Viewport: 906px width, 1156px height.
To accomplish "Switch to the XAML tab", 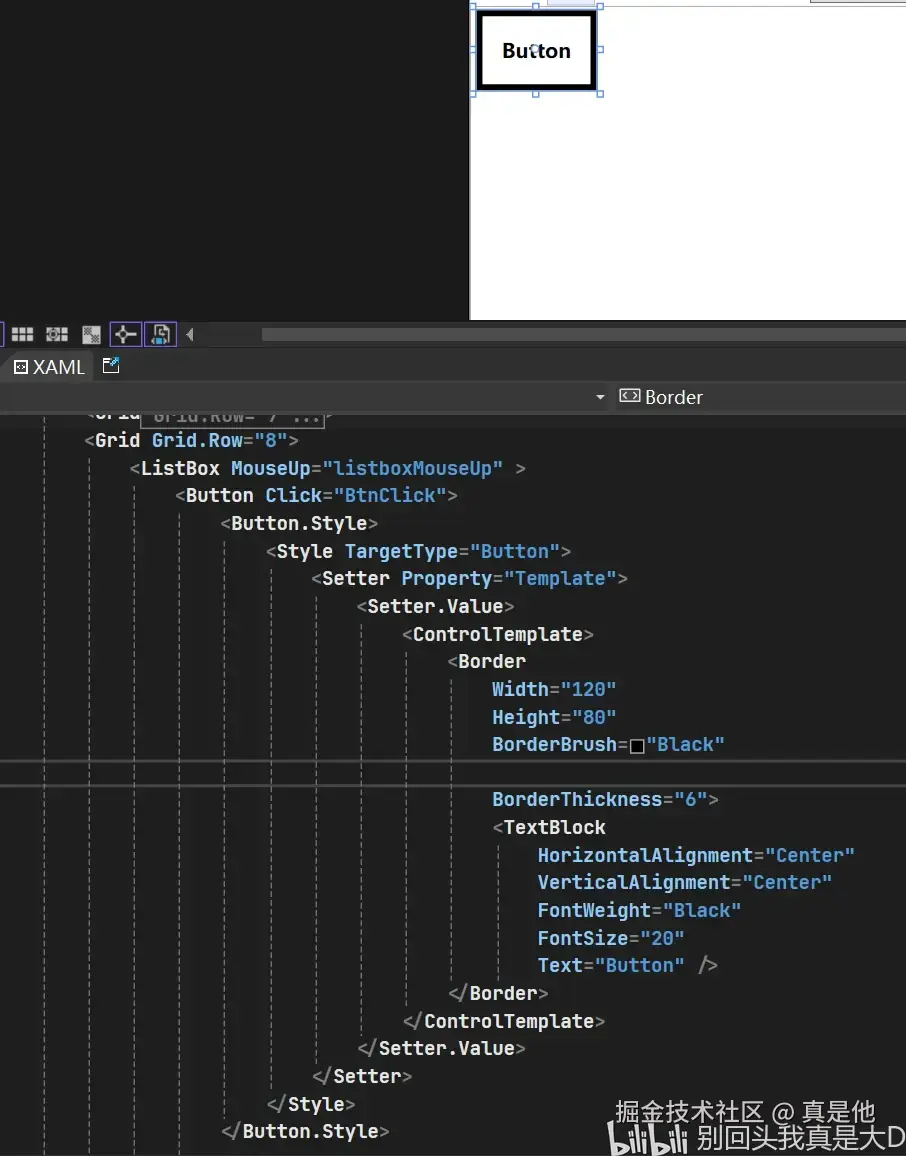I will 49,366.
